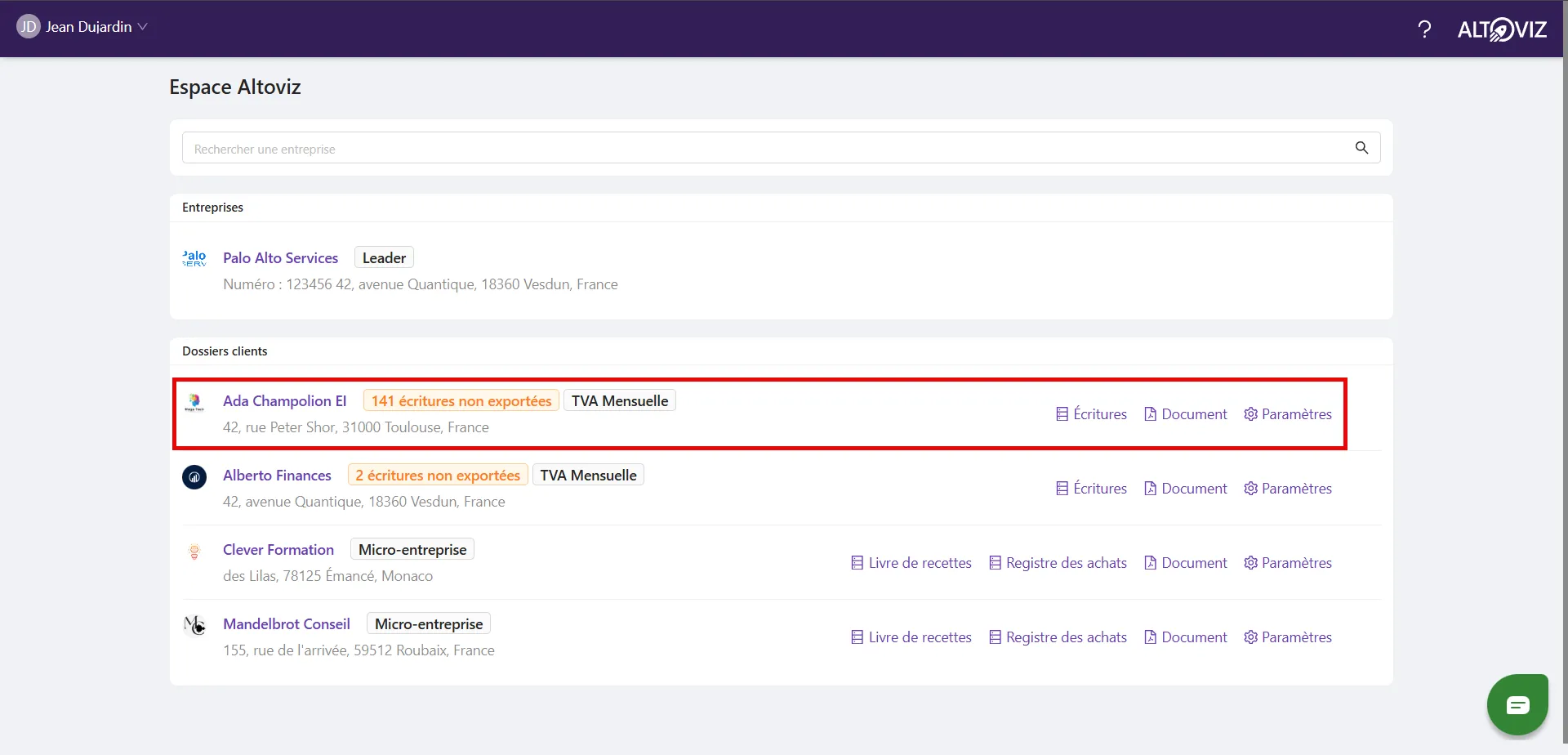Screen dimensions: 1568x755
Task: Open Paramètres for Alberto Finances
Action: pos(1288,489)
